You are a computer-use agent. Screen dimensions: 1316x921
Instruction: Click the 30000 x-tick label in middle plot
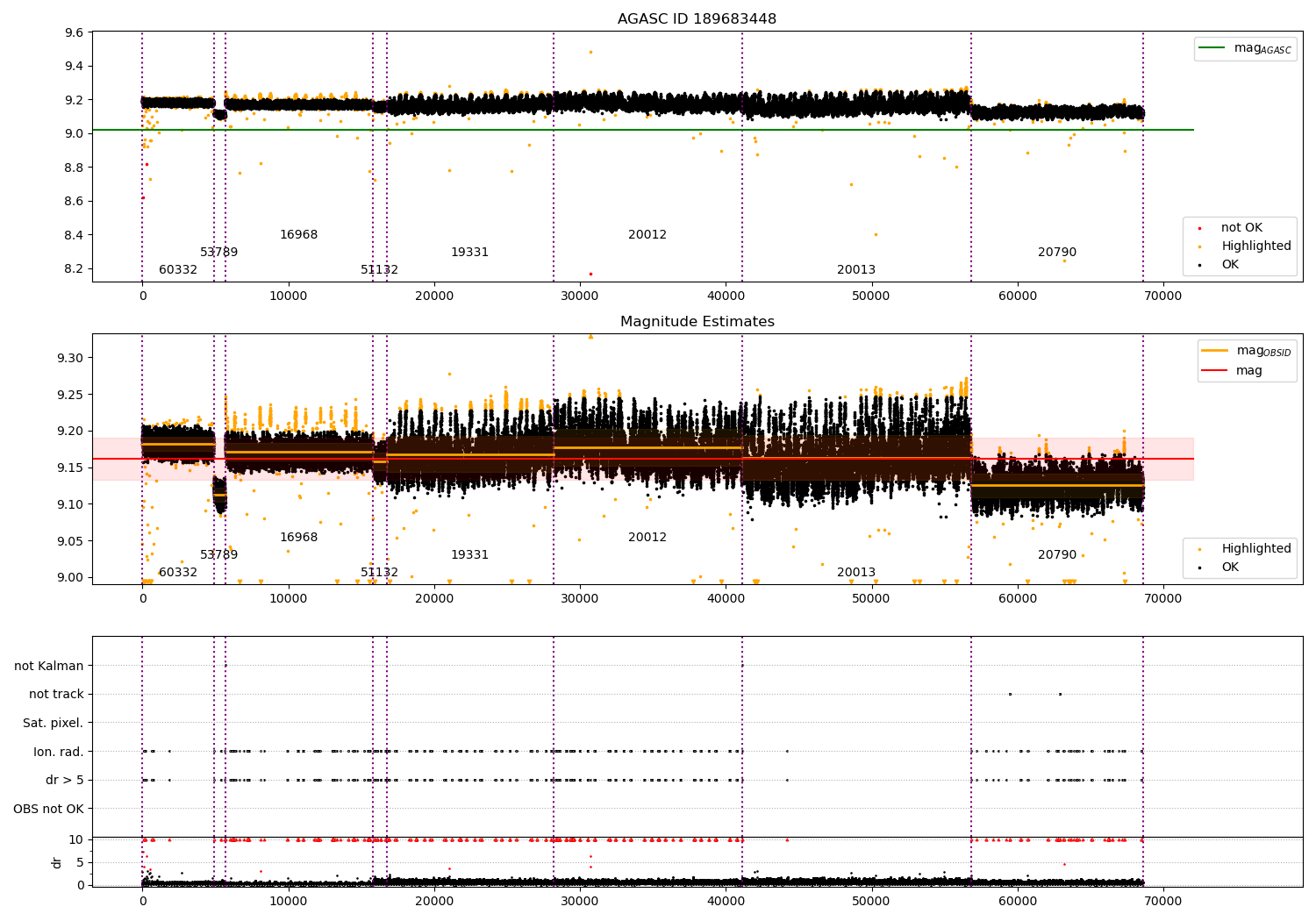point(580,599)
